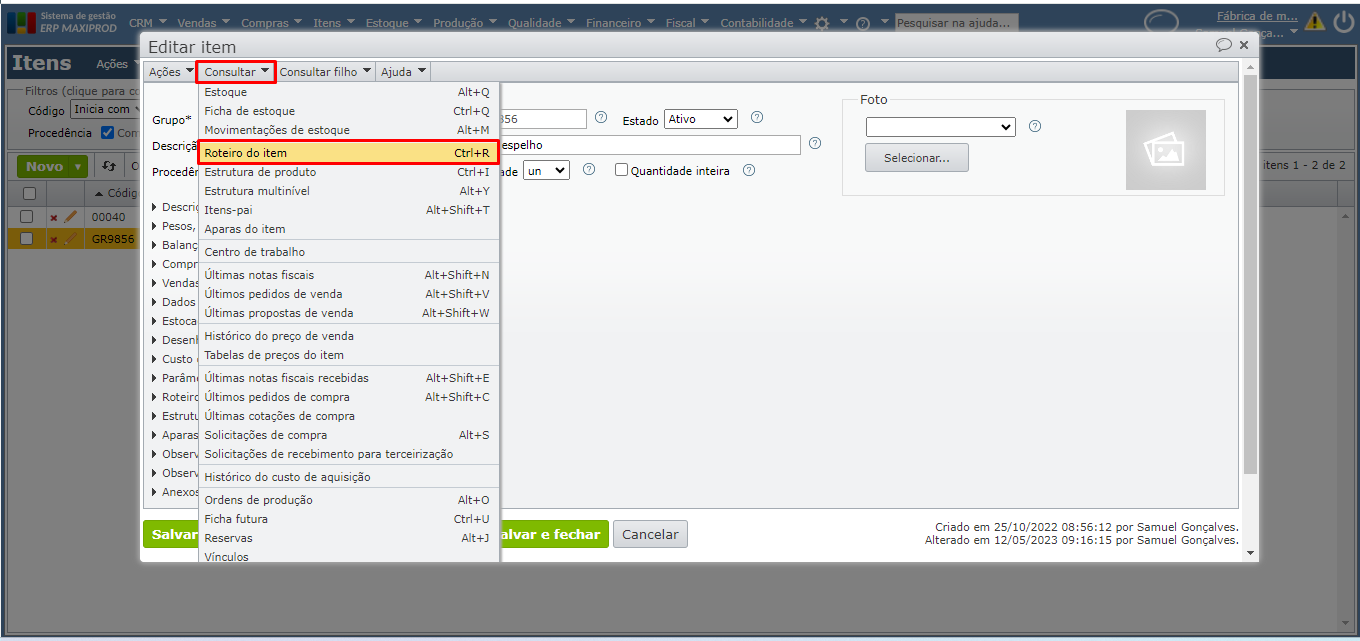This screenshot has width=1360, height=641.
Task: Open the Foto selection dropdown
Action: coord(941,127)
